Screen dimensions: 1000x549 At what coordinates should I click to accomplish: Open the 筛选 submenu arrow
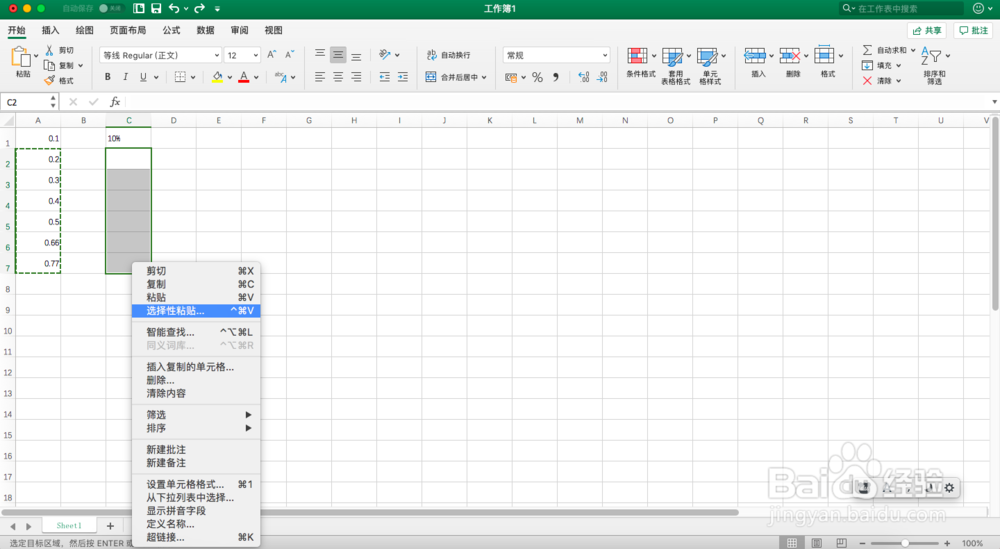249,415
